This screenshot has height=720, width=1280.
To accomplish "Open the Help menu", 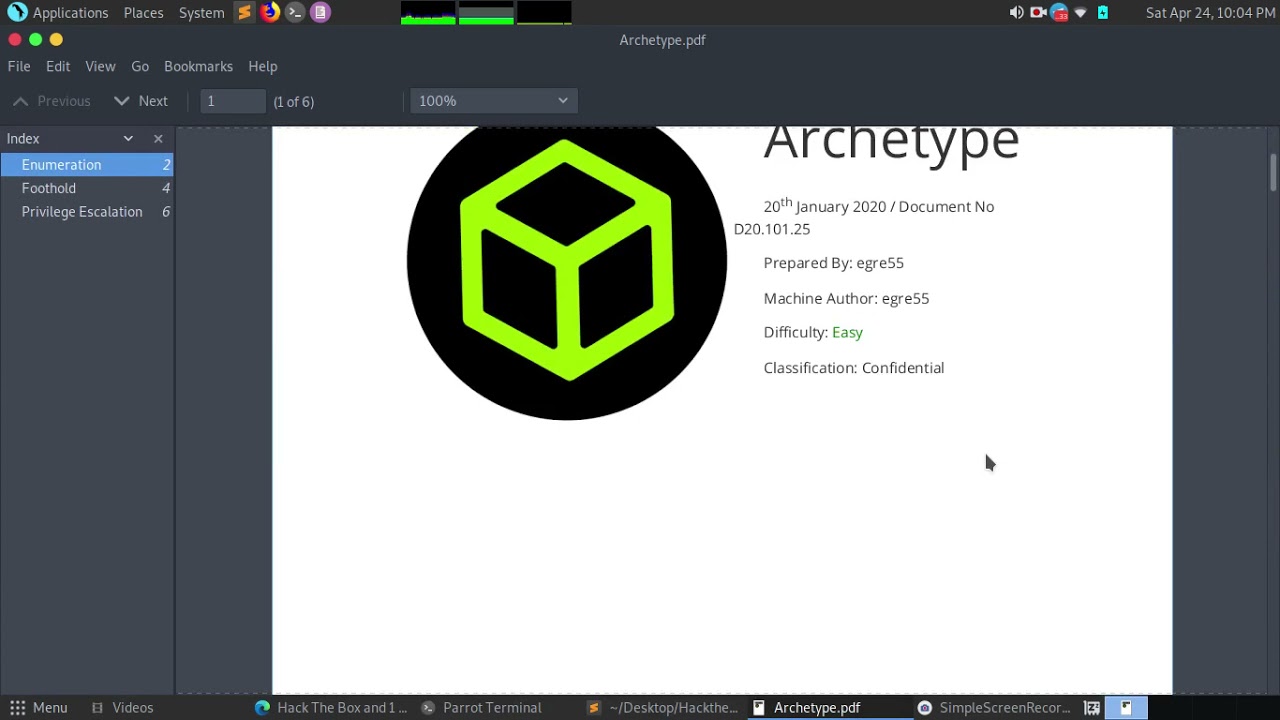I will pos(263,66).
